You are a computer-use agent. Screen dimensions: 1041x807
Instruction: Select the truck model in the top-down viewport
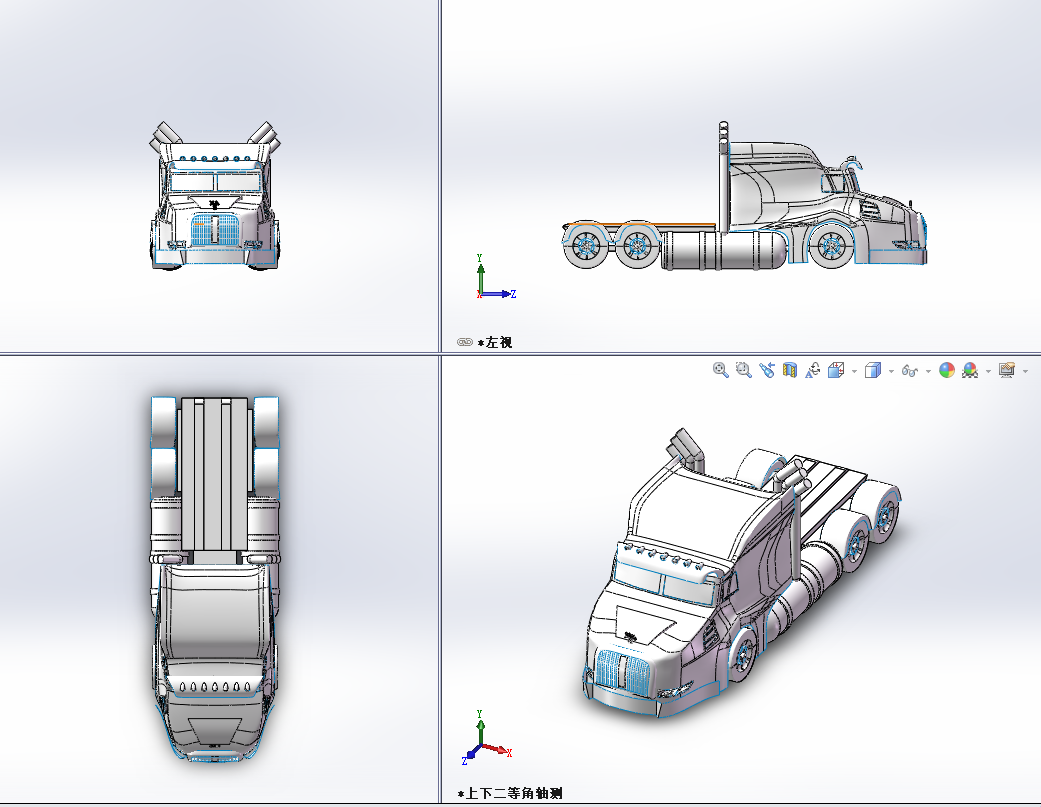214,579
